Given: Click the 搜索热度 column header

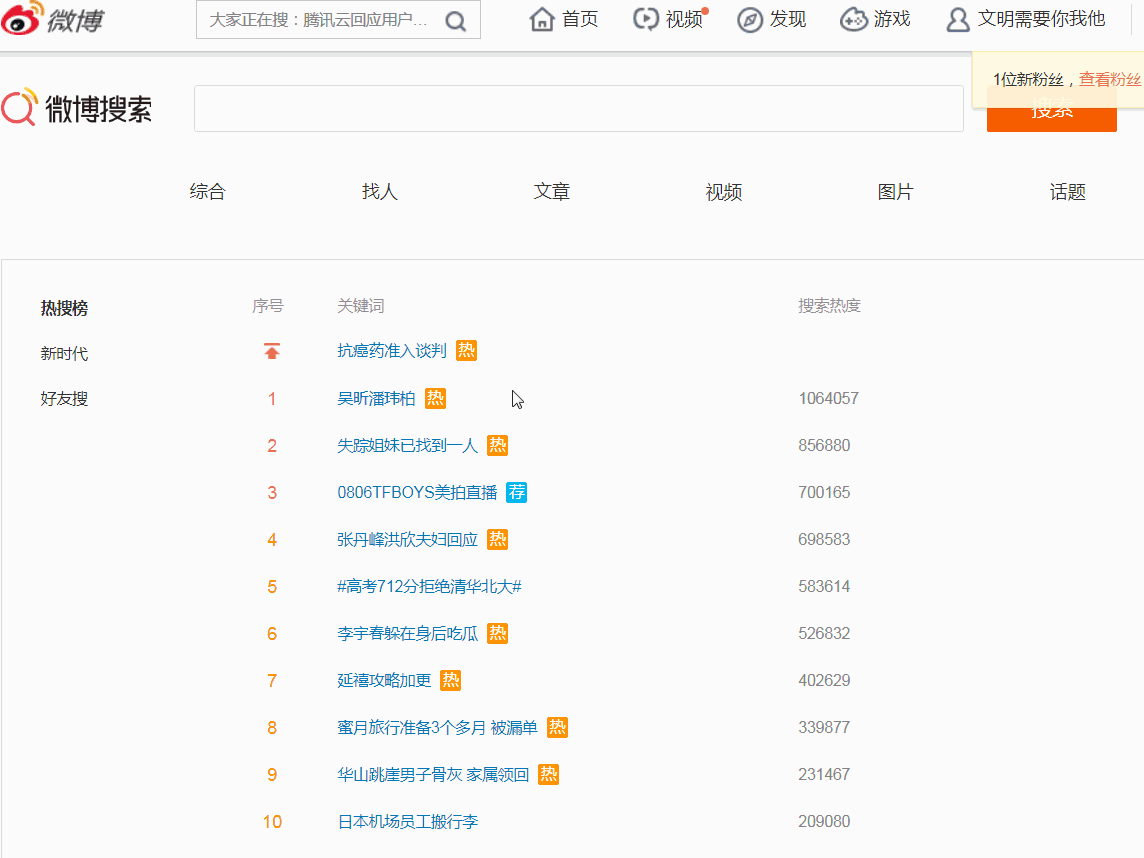Looking at the screenshot, I should click(830, 306).
